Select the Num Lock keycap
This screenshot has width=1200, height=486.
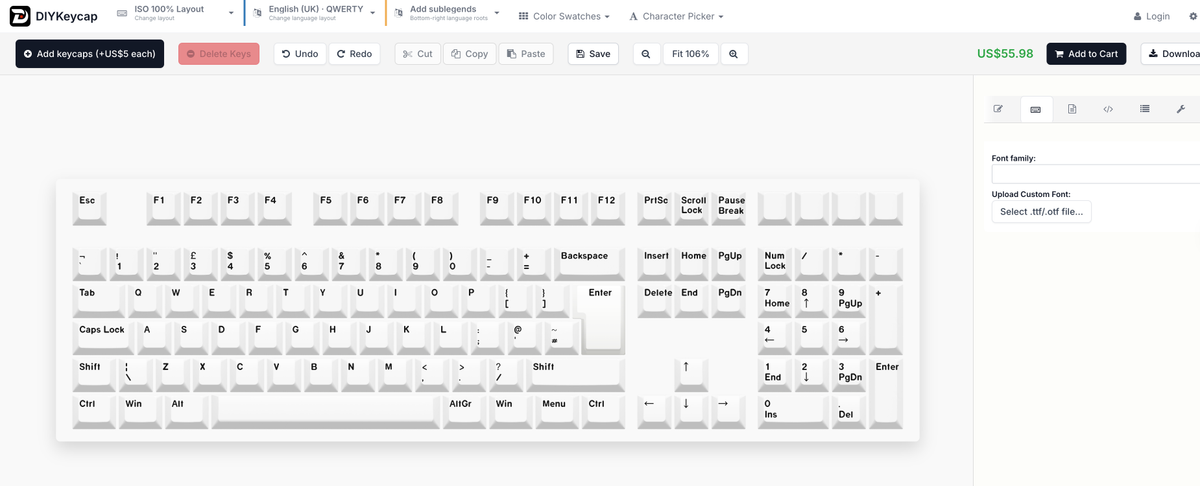(x=776, y=264)
